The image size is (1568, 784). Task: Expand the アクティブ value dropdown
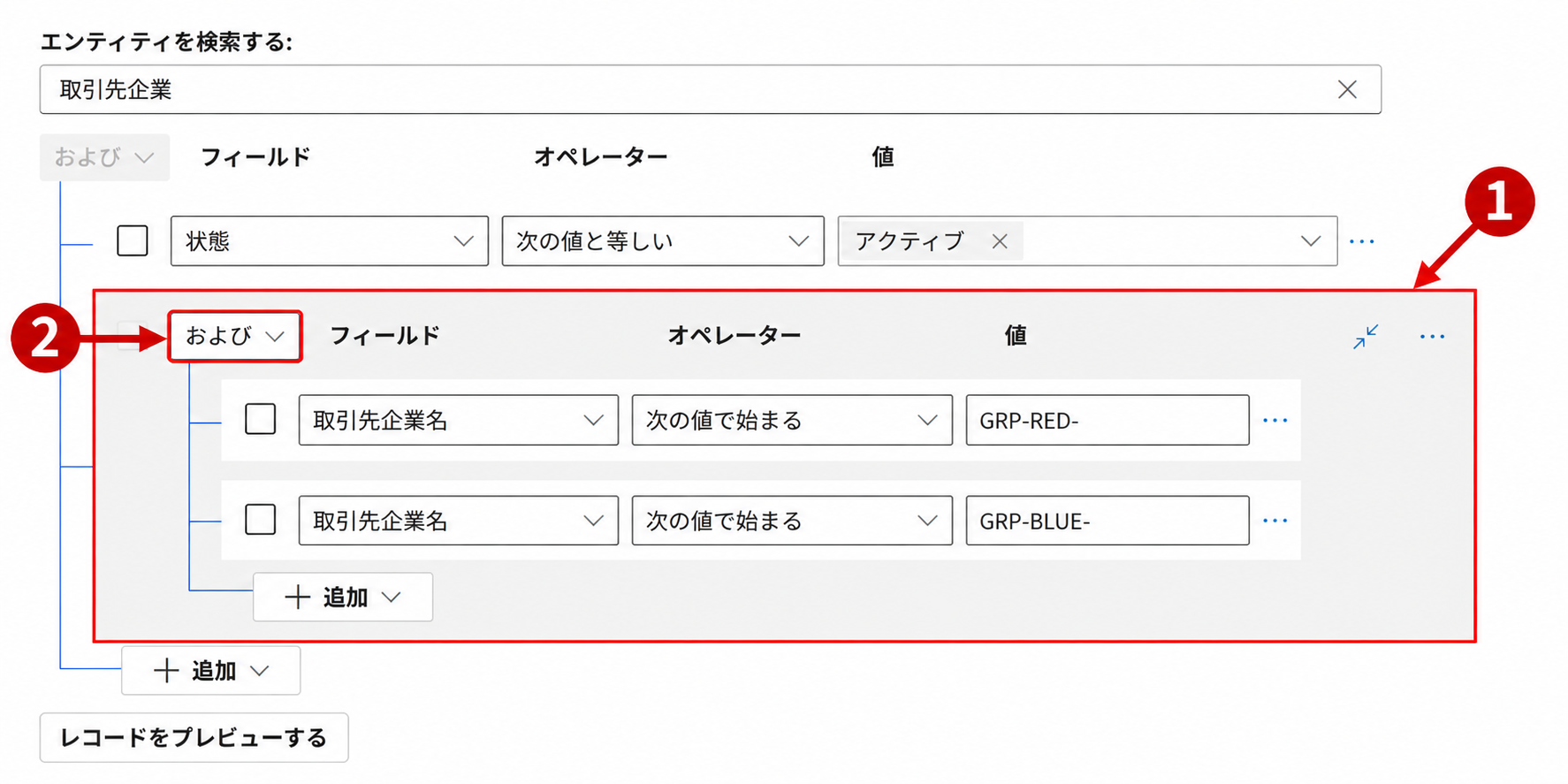[x=1311, y=241]
